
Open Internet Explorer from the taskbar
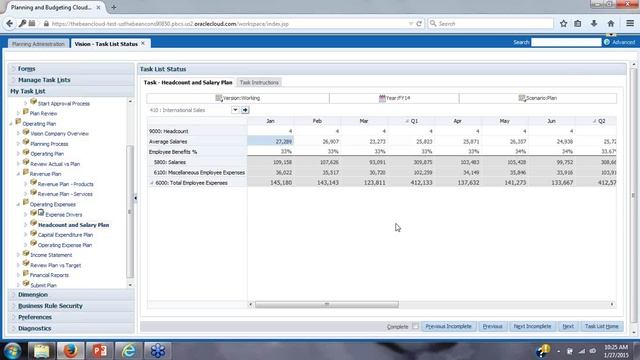129,351
